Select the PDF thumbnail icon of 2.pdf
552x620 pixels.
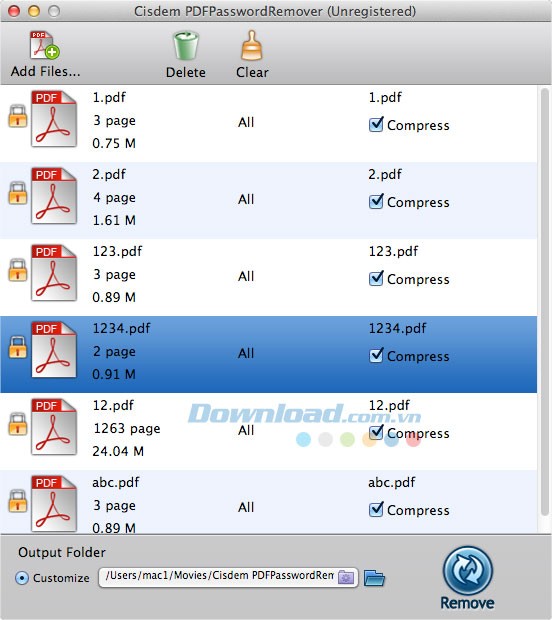(x=54, y=196)
